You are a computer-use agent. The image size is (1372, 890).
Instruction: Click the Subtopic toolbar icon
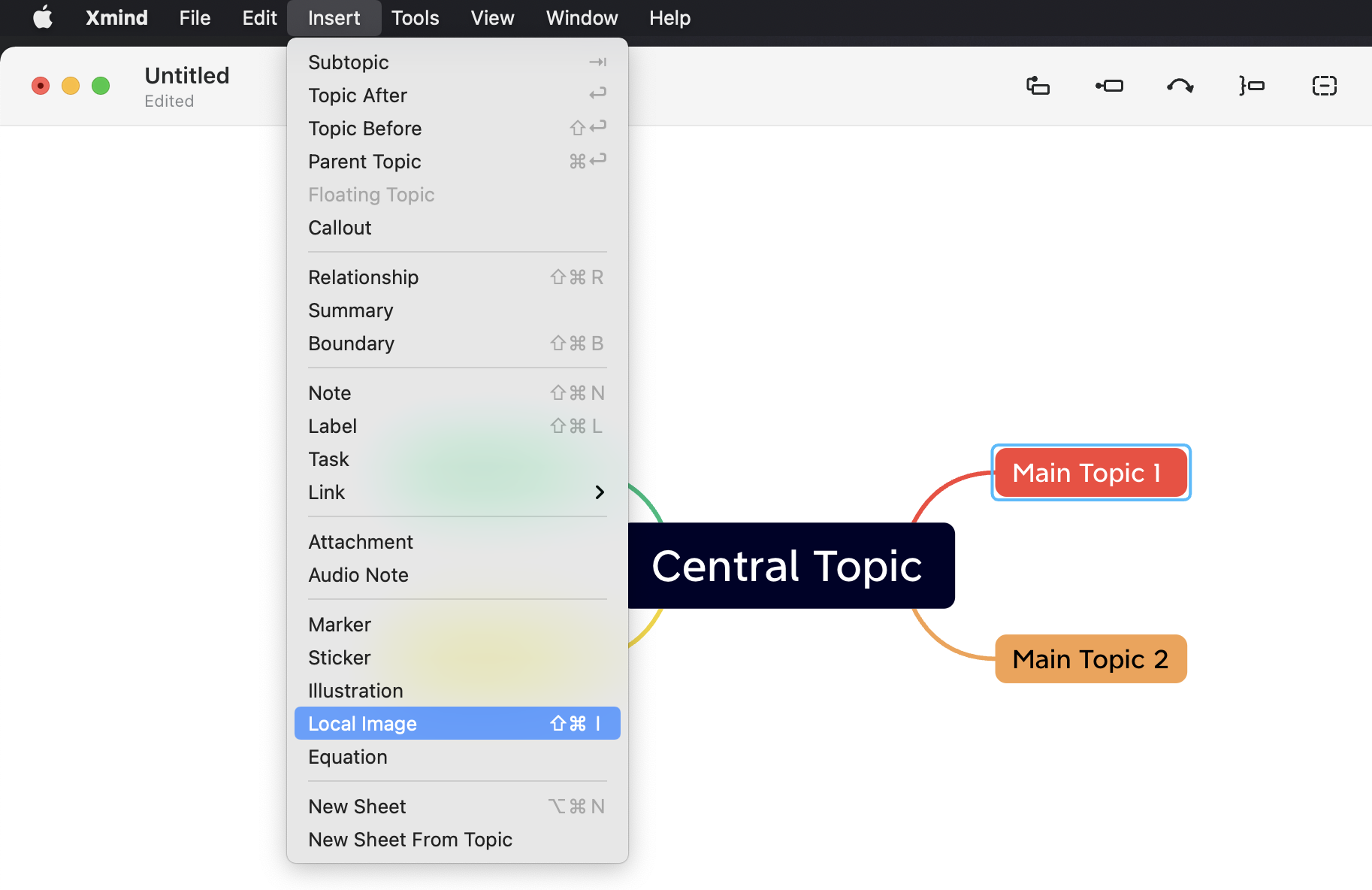[x=1109, y=86]
